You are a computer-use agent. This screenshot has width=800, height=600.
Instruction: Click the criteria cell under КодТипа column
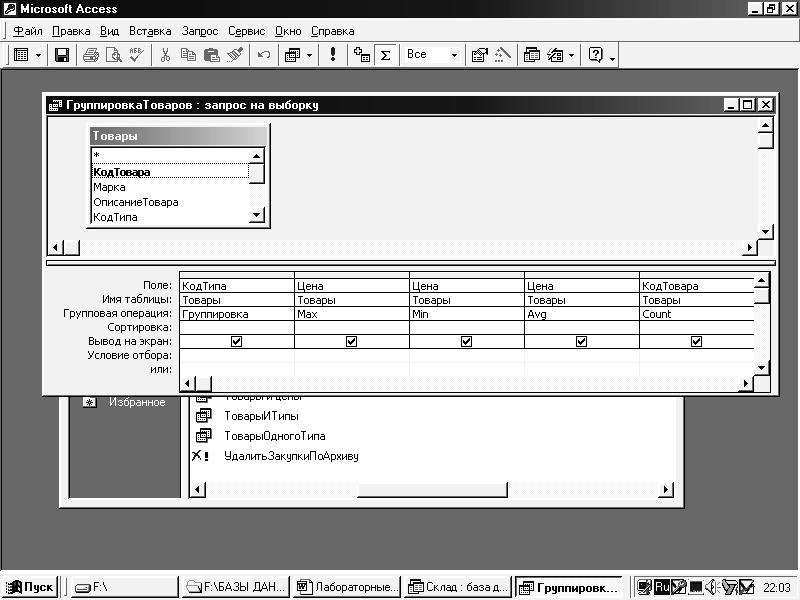coord(237,356)
